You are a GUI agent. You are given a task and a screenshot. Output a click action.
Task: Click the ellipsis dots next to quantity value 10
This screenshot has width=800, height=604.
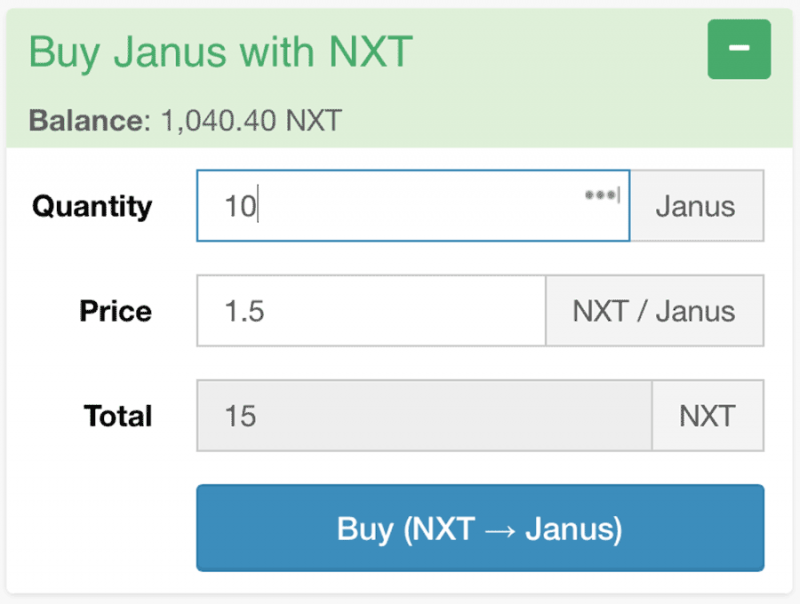click(x=599, y=196)
